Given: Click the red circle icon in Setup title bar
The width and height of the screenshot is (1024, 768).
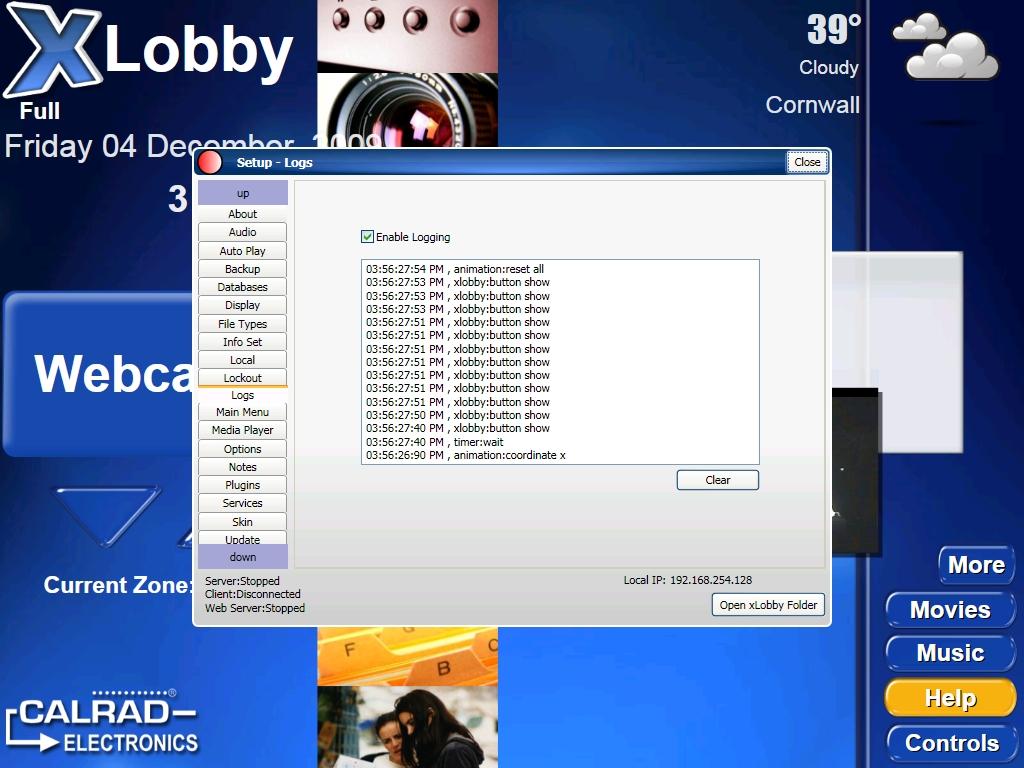Looking at the screenshot, I should (x=210, y=162).
